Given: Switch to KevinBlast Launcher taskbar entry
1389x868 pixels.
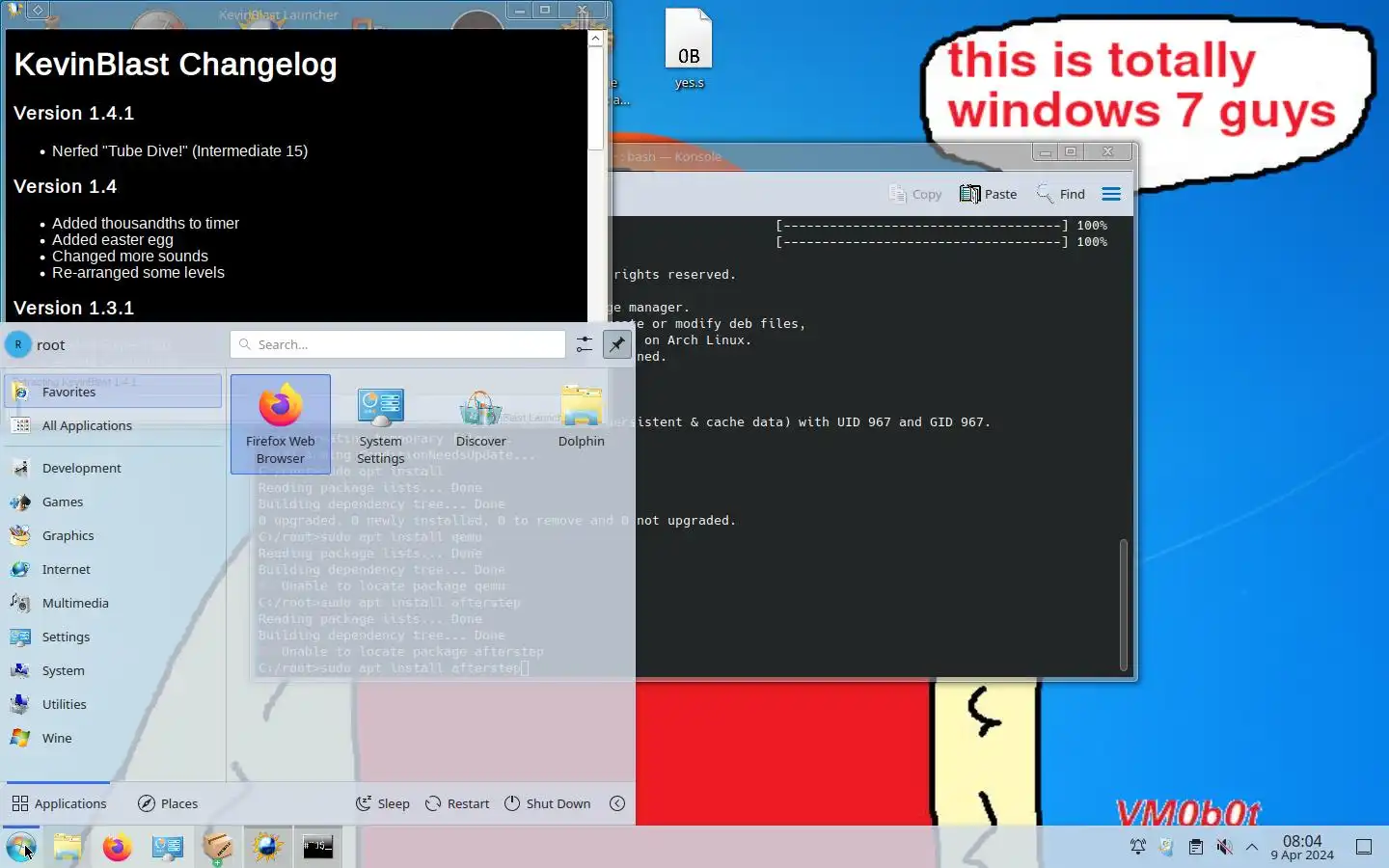Looking at the screenshot, I should pyautogui.click(x=268, y=847).
